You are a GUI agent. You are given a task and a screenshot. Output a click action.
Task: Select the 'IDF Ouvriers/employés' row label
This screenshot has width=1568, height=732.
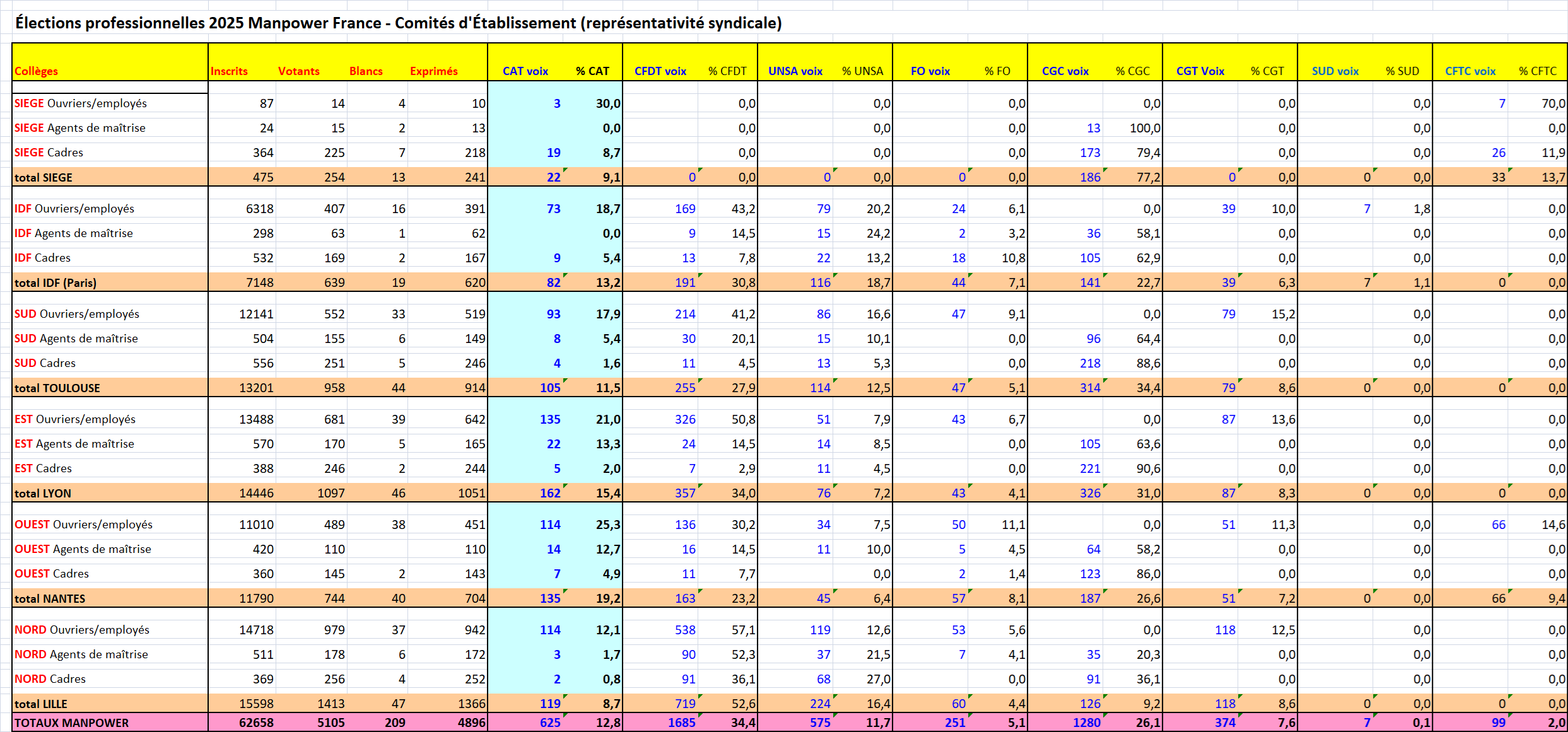pos(74,209)
